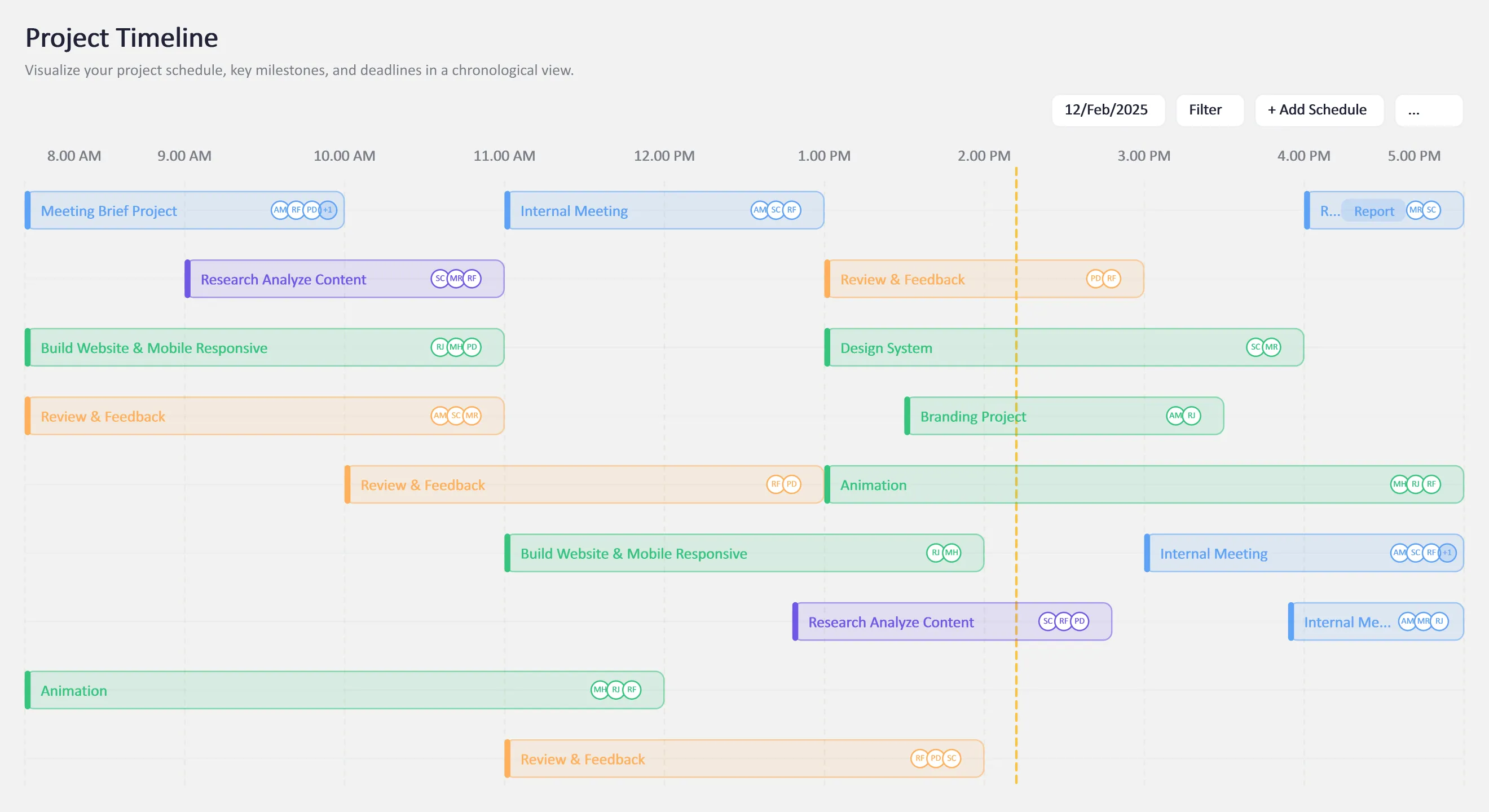Click AM avatar on Meeting Brief Project
This screenshot has width=1489, height=812.
coord(280,210)
